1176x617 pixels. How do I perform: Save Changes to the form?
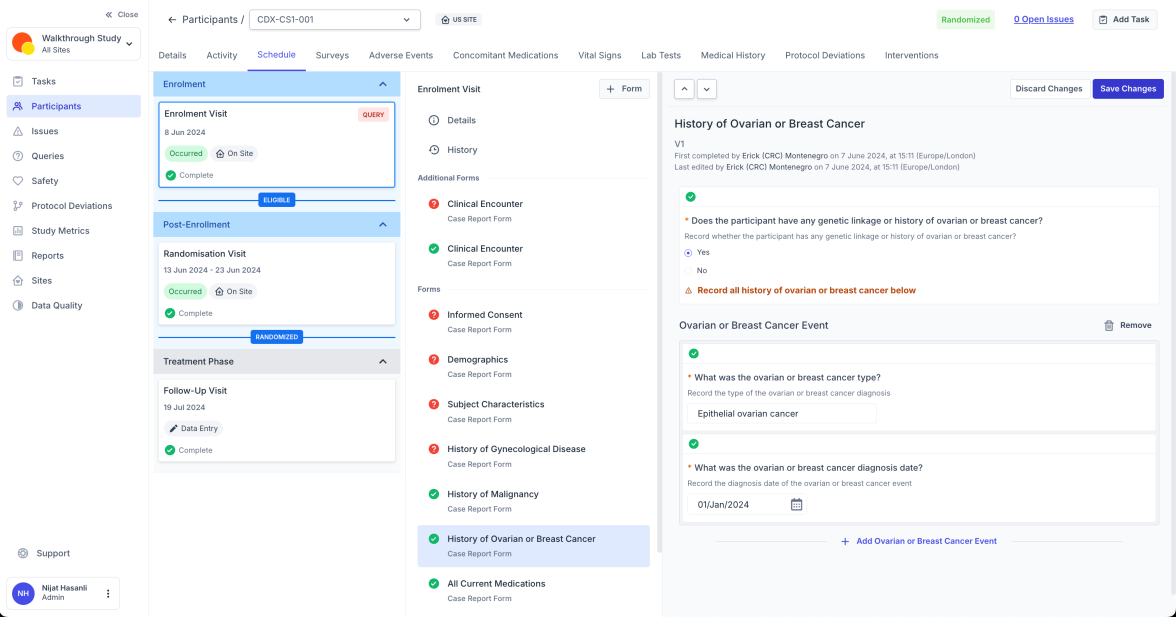click(x=1127, y=88)
